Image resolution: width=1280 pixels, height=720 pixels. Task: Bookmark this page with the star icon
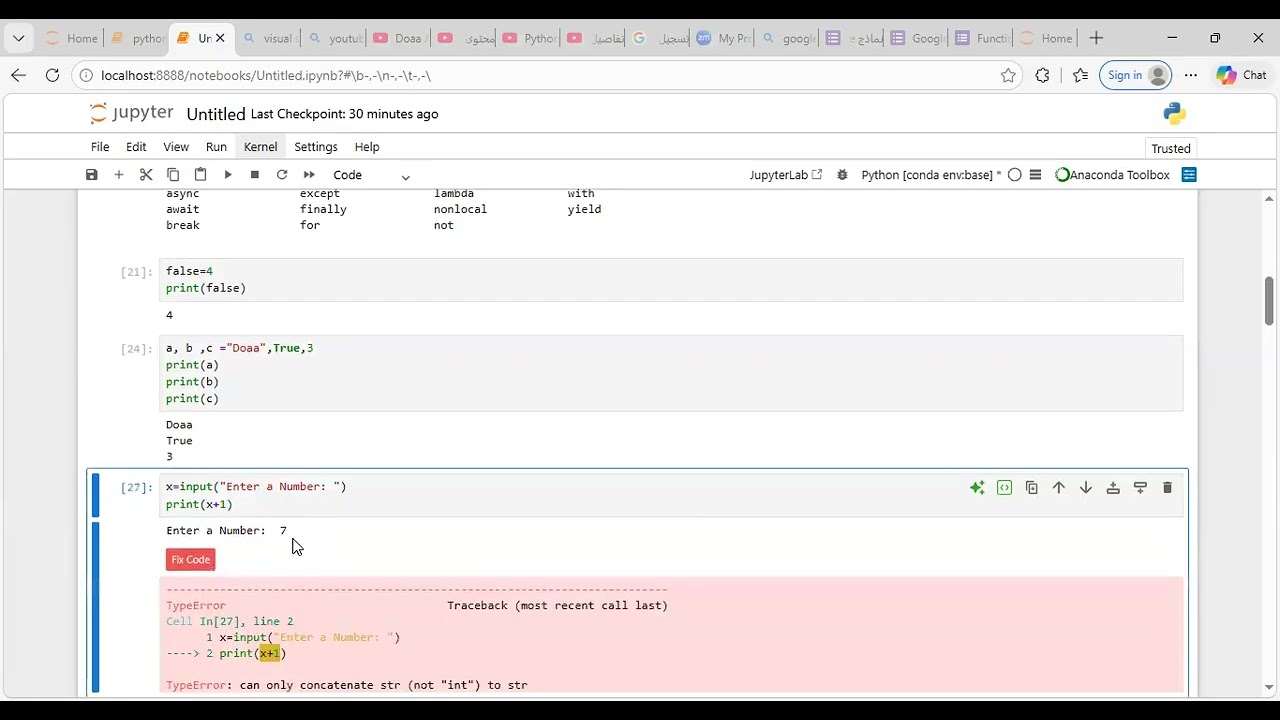[1008, 75]
